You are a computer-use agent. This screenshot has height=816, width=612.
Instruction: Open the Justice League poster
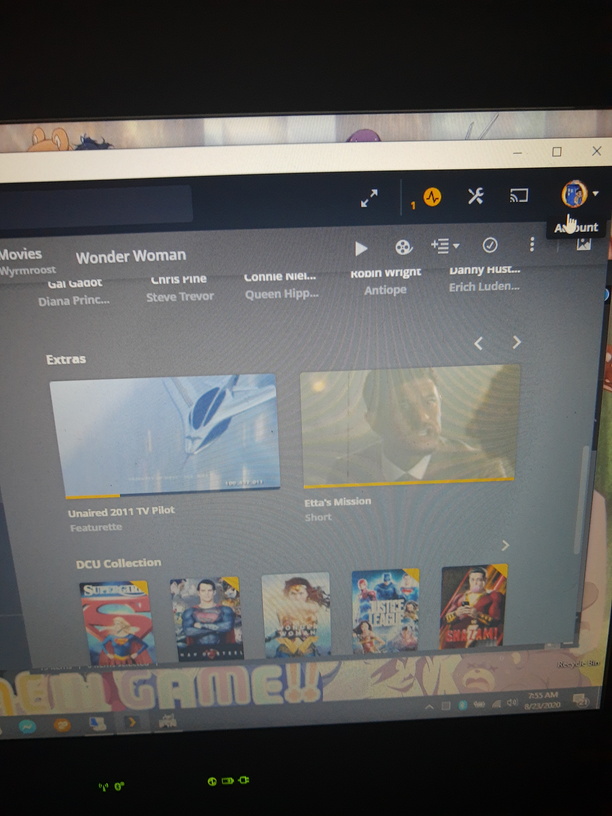point(386,610)
